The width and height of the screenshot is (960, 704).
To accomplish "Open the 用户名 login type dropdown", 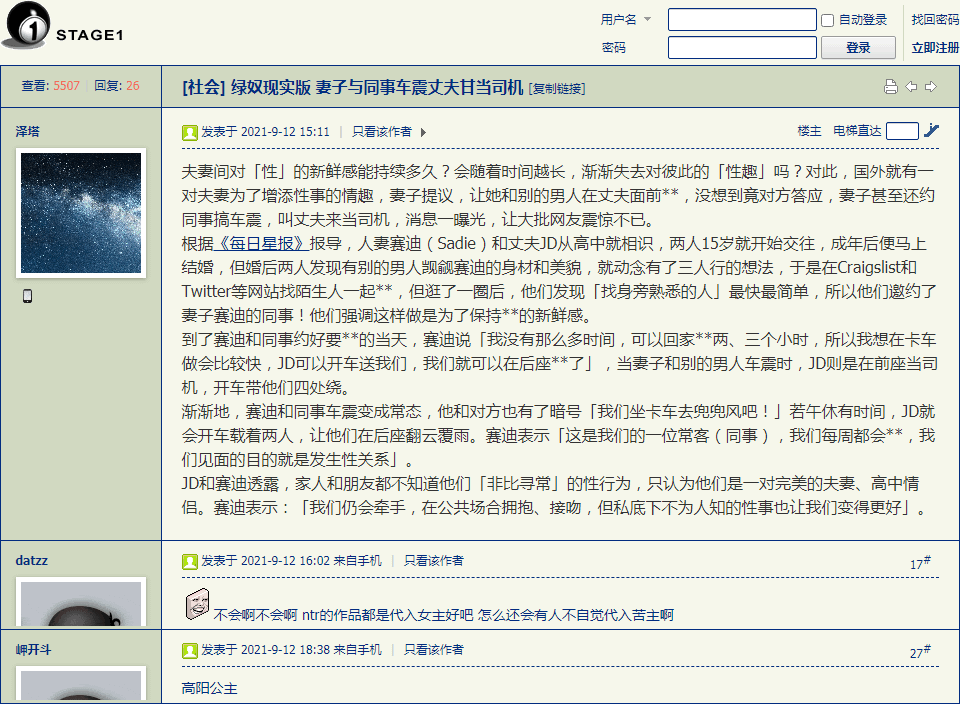I will tap(626, 20).
